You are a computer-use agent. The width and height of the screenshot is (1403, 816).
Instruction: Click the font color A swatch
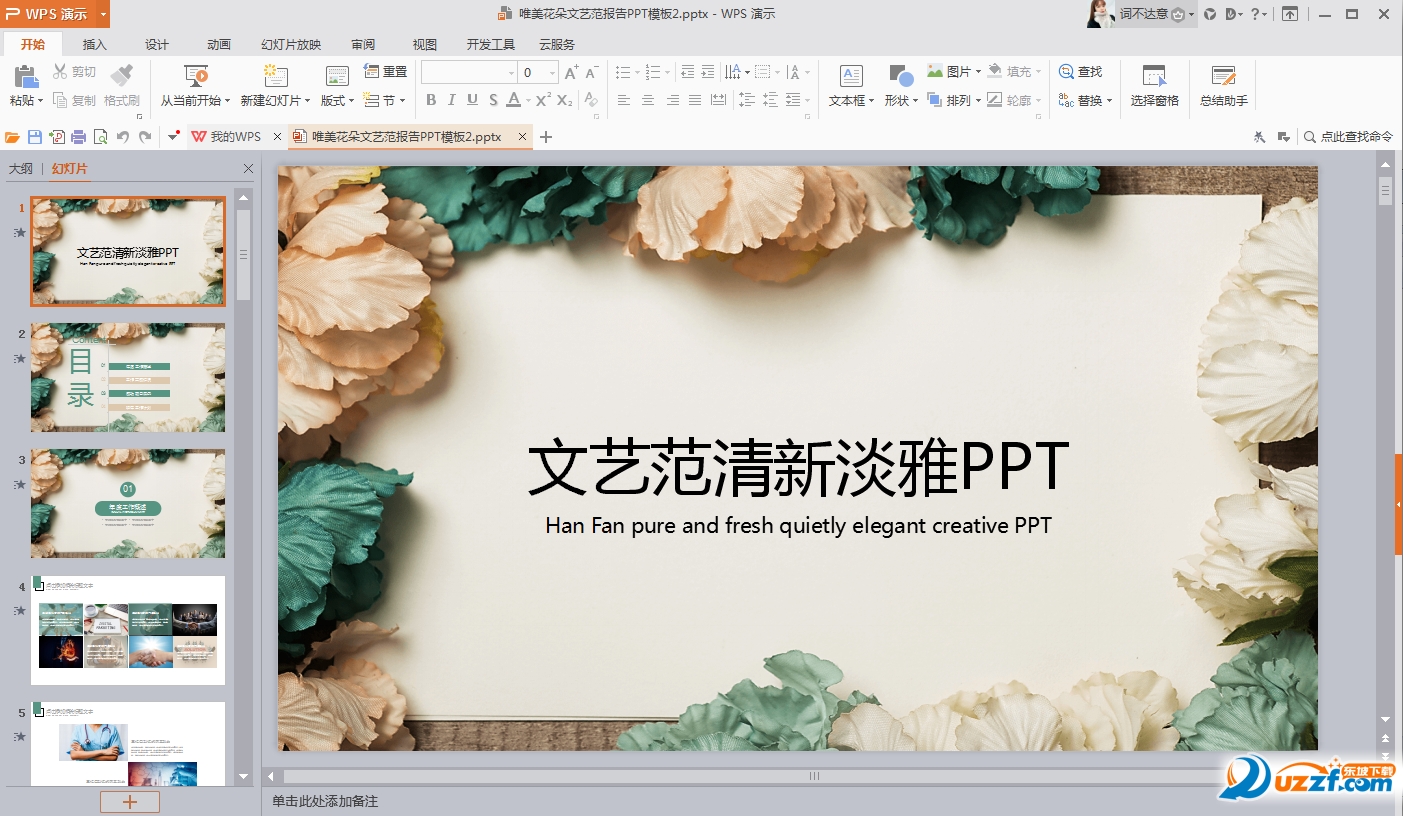click(x=513, y=100)
